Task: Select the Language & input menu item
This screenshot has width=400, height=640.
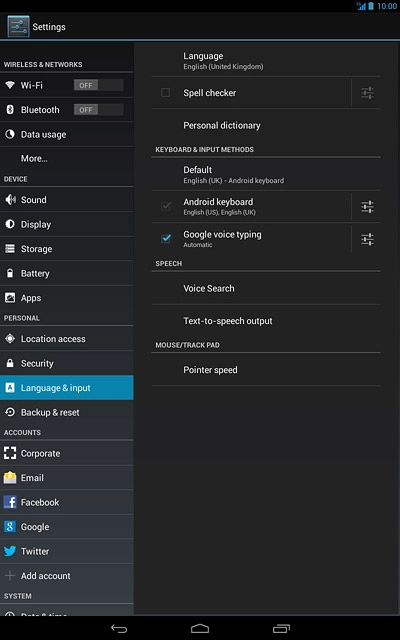Action: click(x=67, y=387)
